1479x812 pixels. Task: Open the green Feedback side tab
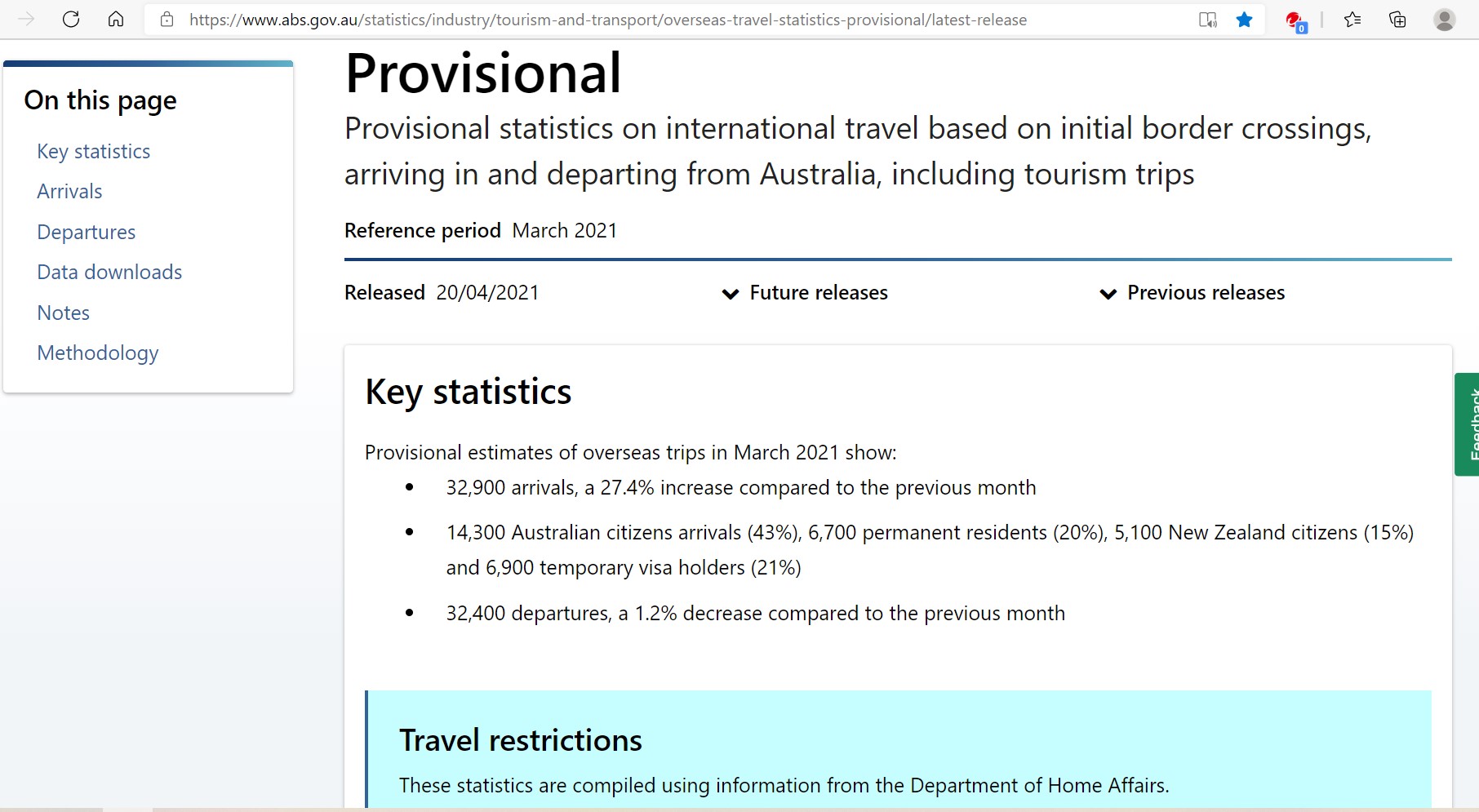[x=1467, y=424]
